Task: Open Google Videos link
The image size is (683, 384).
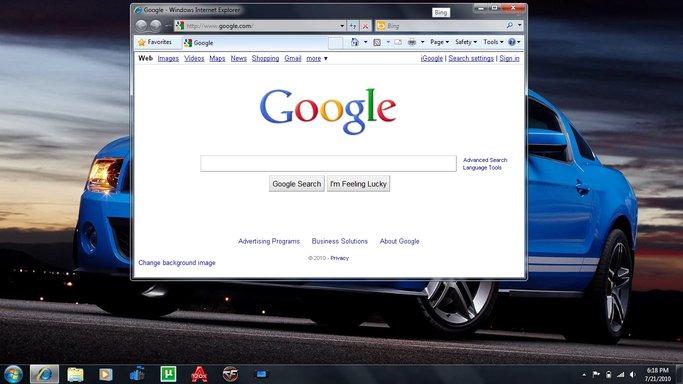Action: pos(194,58)
